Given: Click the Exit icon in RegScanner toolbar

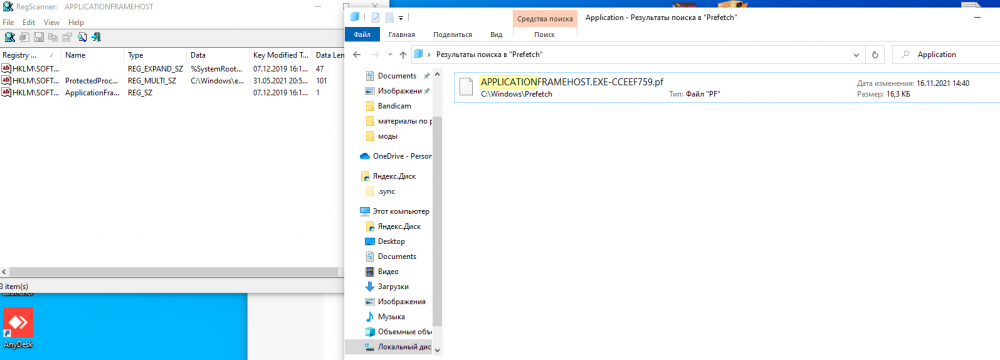Looking at the screenshot, I should click(x=96, y=37).
